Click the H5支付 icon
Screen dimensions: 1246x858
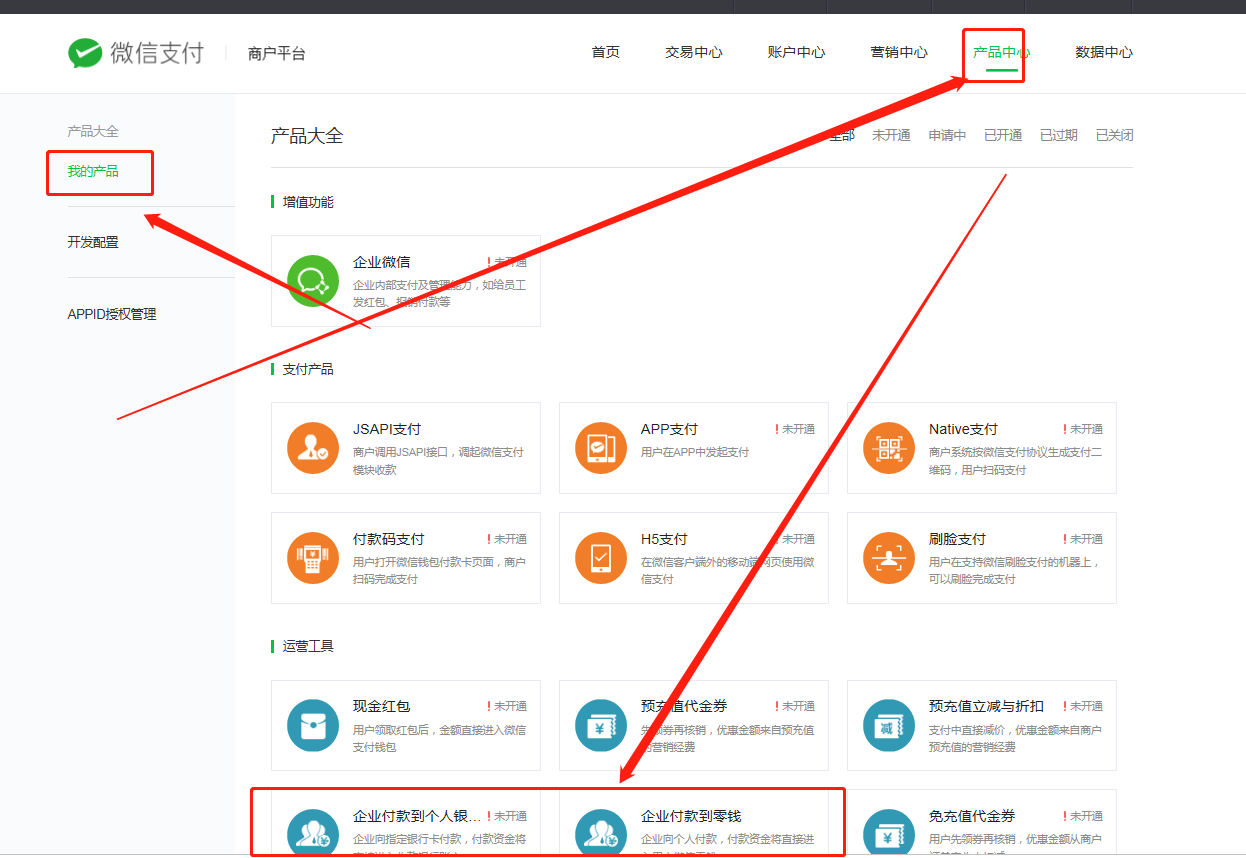point(601,558)
